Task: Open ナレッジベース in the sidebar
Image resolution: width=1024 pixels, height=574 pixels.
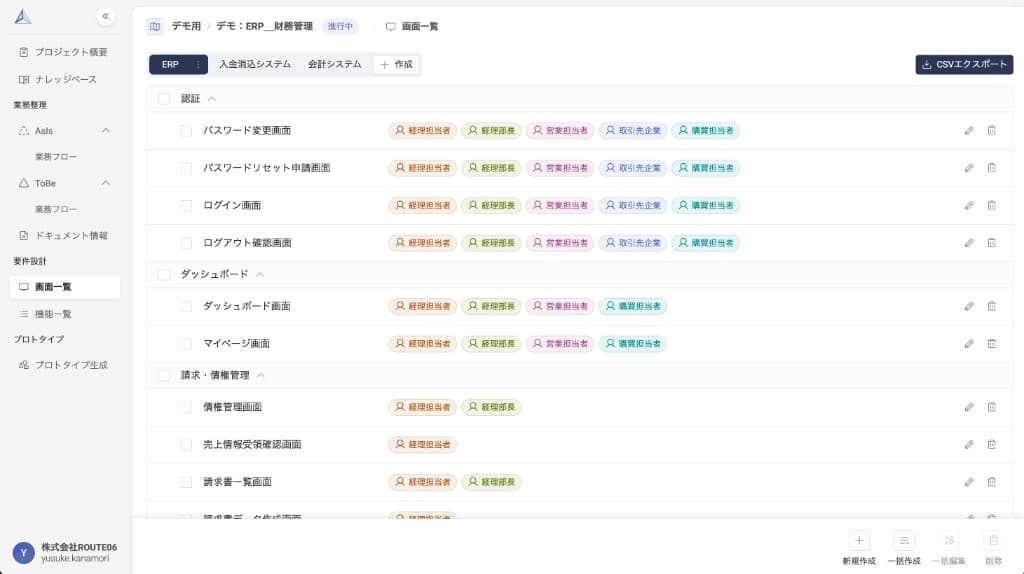Action: 65,80
